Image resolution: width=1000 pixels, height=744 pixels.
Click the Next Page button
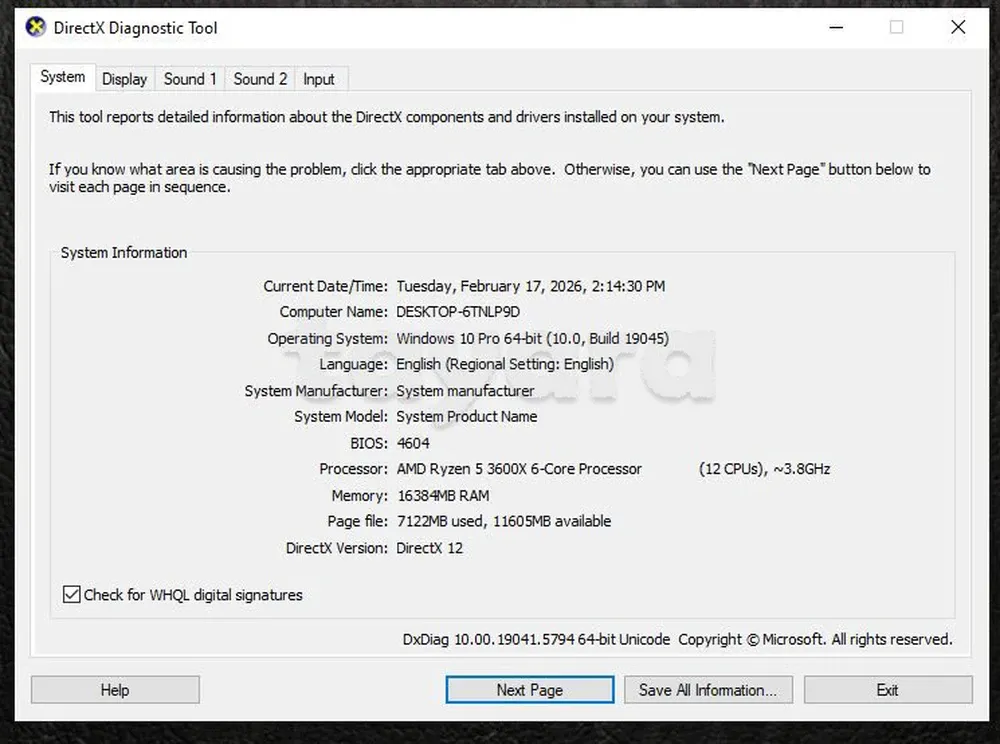point(529,690)
